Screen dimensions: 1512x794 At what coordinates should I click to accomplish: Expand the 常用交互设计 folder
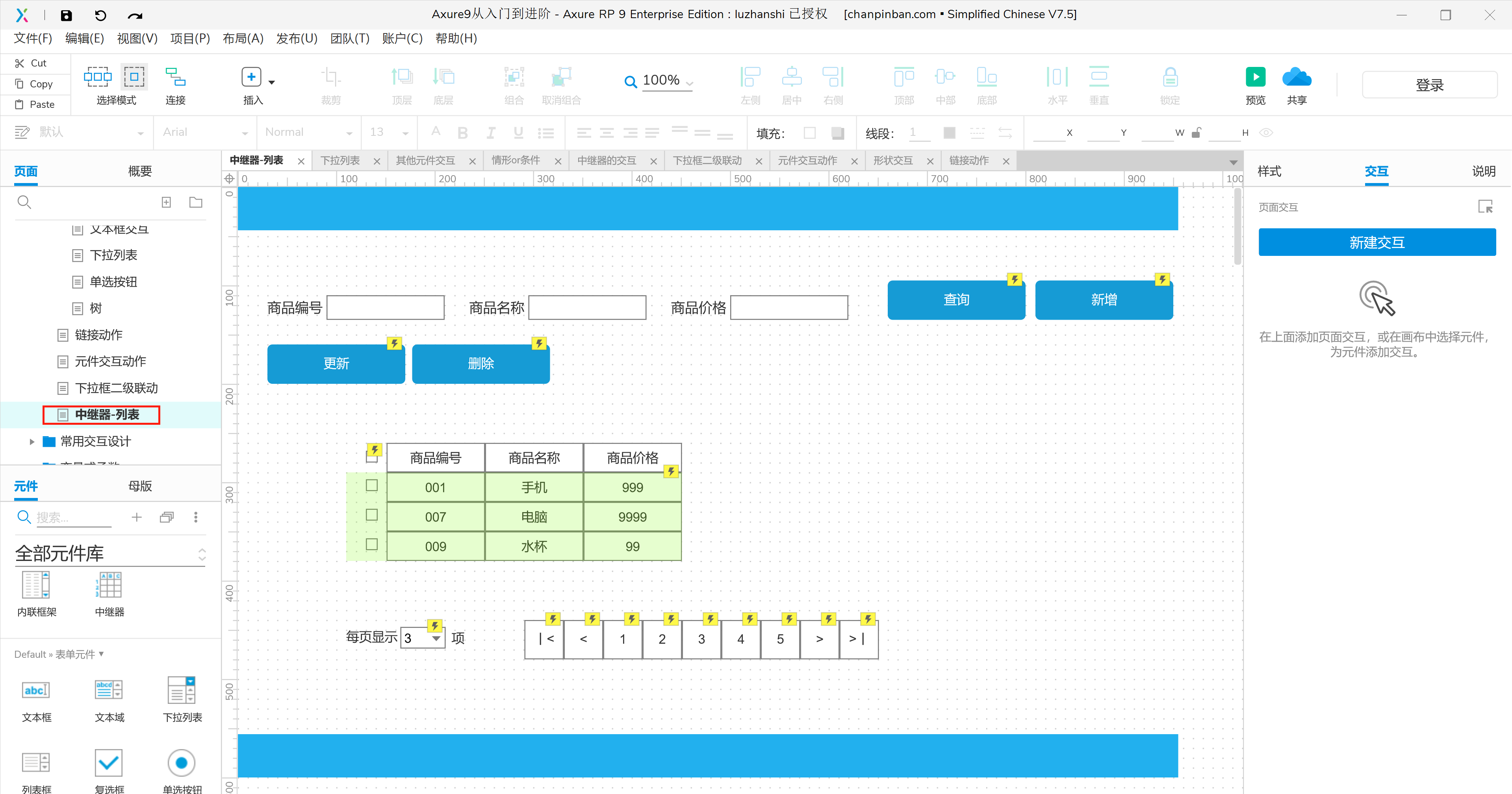(32, 441)
